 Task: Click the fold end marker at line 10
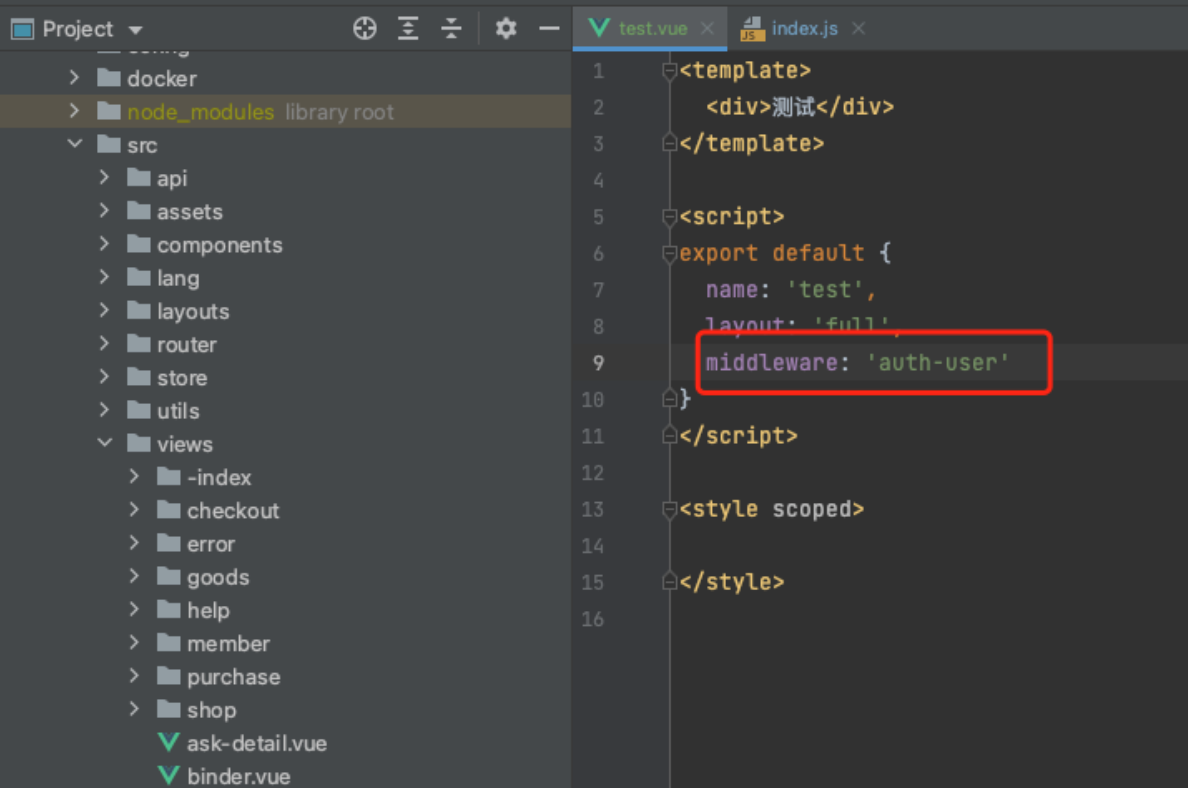(x=669, y=398)
